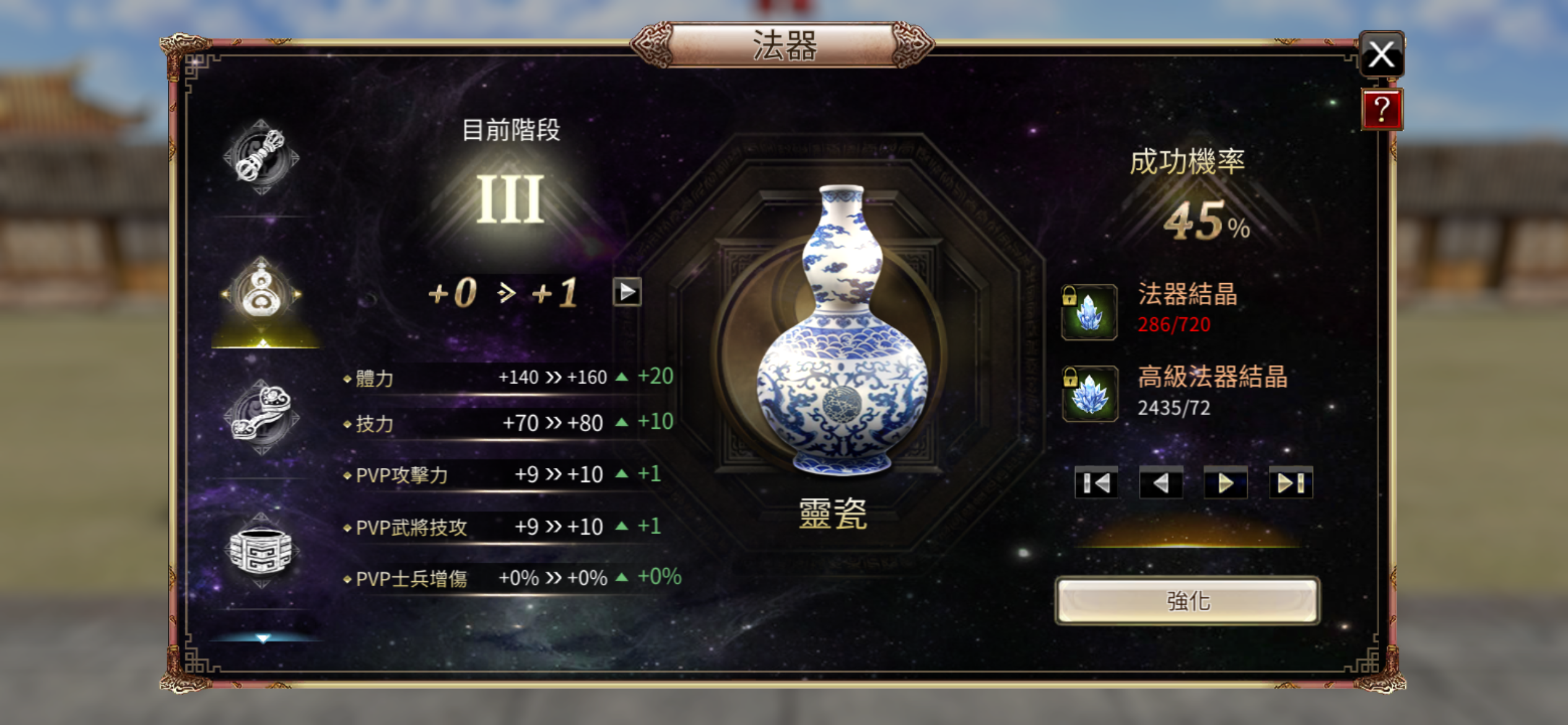Jump to last with skip-forward button
This screenshot has width=1568, height=725.
pyautogui.click(x=1291, y=483)
